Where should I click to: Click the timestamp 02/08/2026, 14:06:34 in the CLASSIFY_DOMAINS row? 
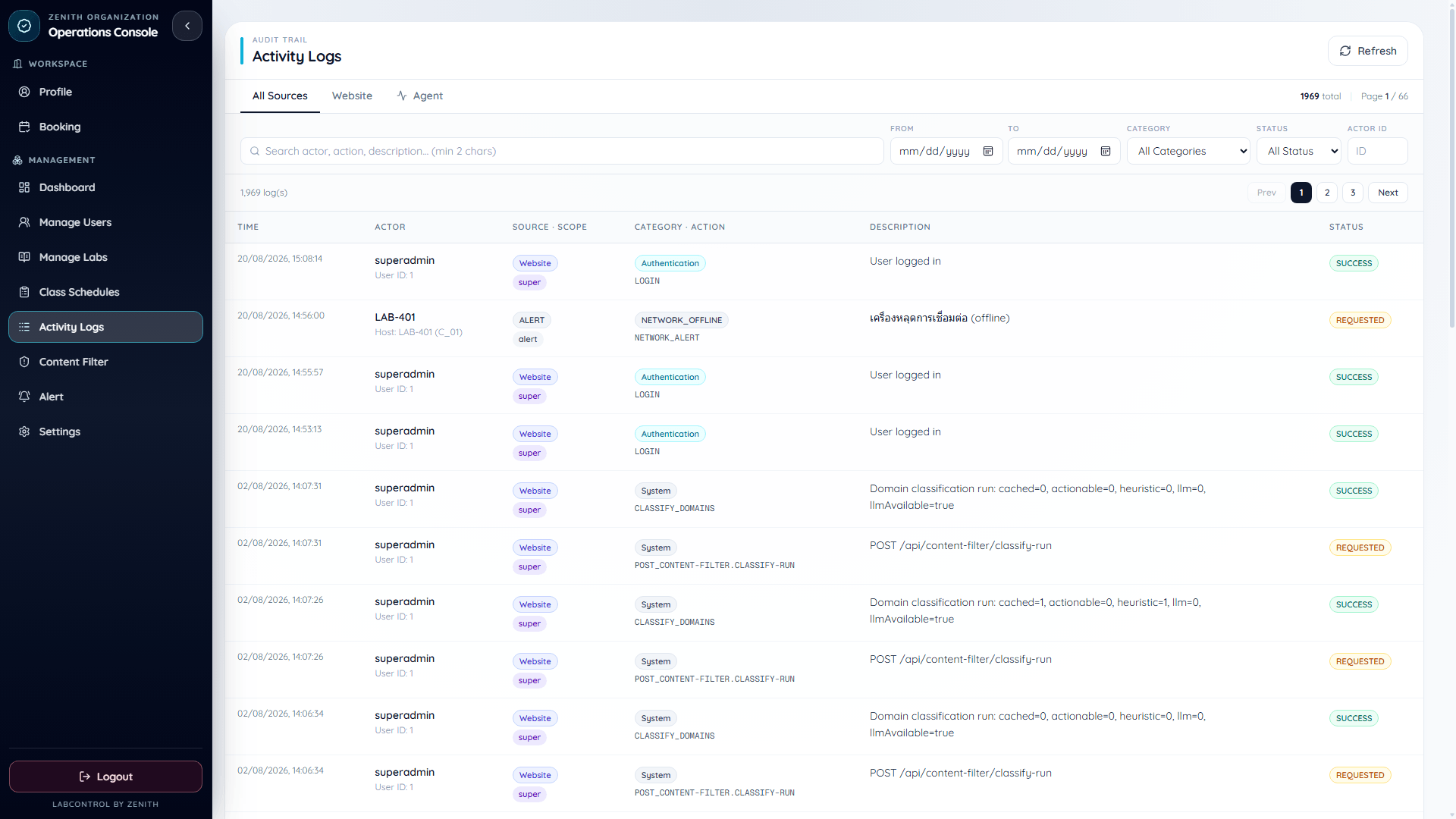point(281,714)
